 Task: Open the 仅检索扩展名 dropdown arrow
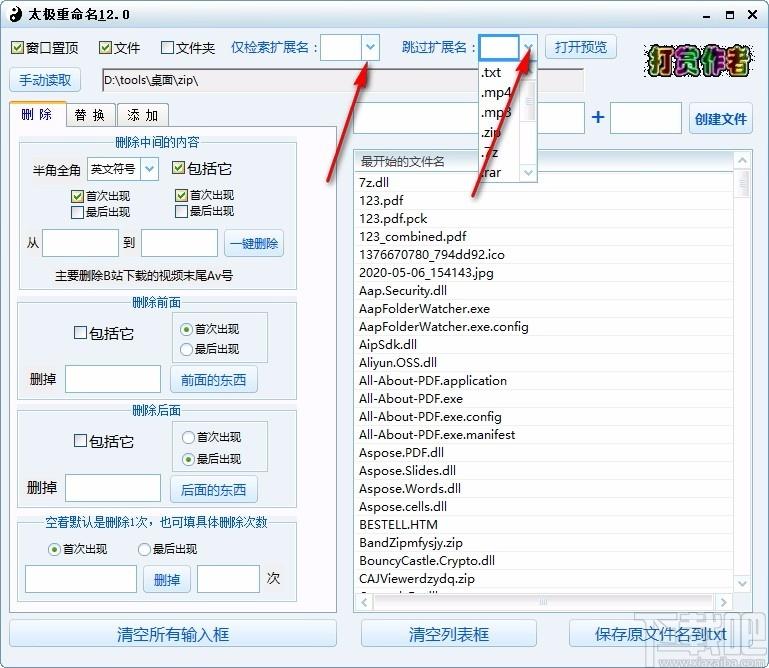click(370, 48)
